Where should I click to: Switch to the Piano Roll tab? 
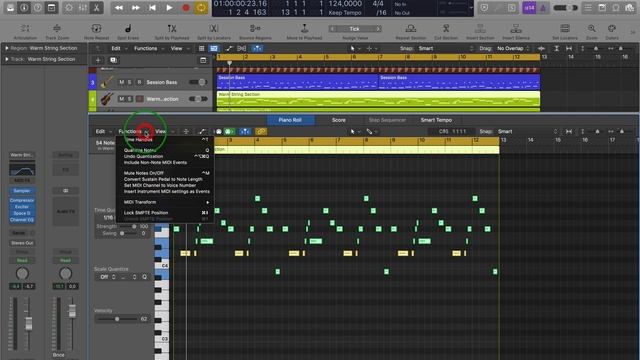click(x=290, y=120)
